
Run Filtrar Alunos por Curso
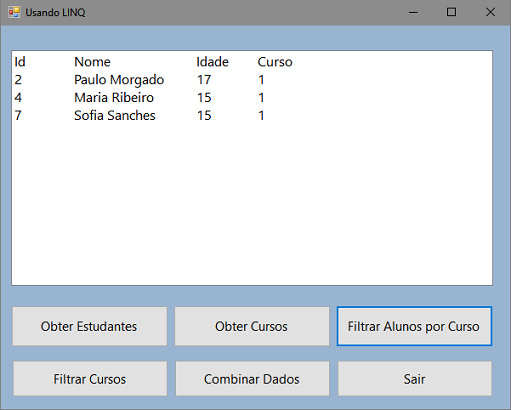click(414, 326)
